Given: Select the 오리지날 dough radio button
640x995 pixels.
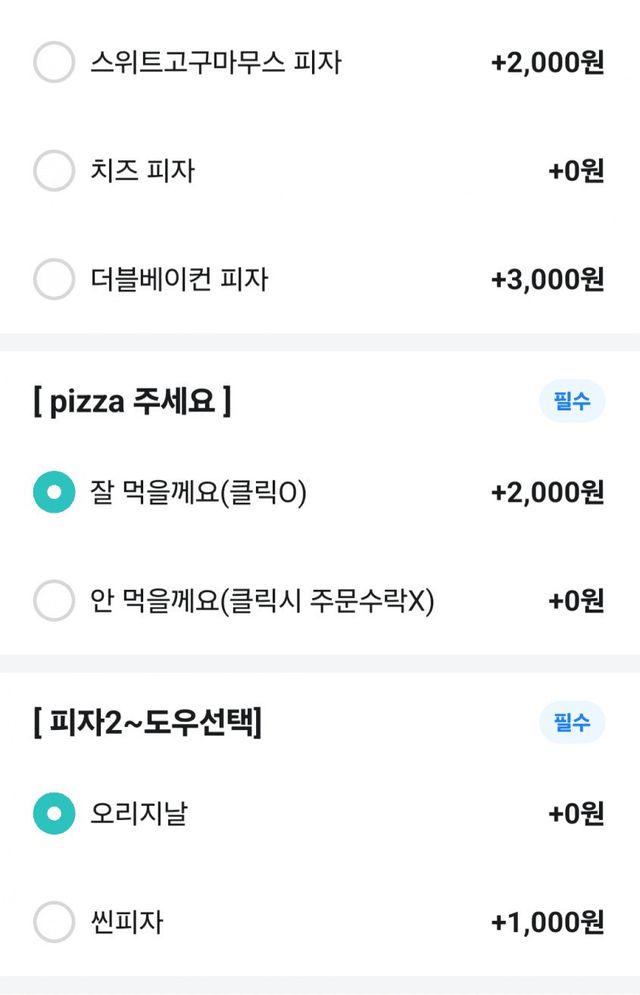Looking at the screenshot, I should pos(54,814).
